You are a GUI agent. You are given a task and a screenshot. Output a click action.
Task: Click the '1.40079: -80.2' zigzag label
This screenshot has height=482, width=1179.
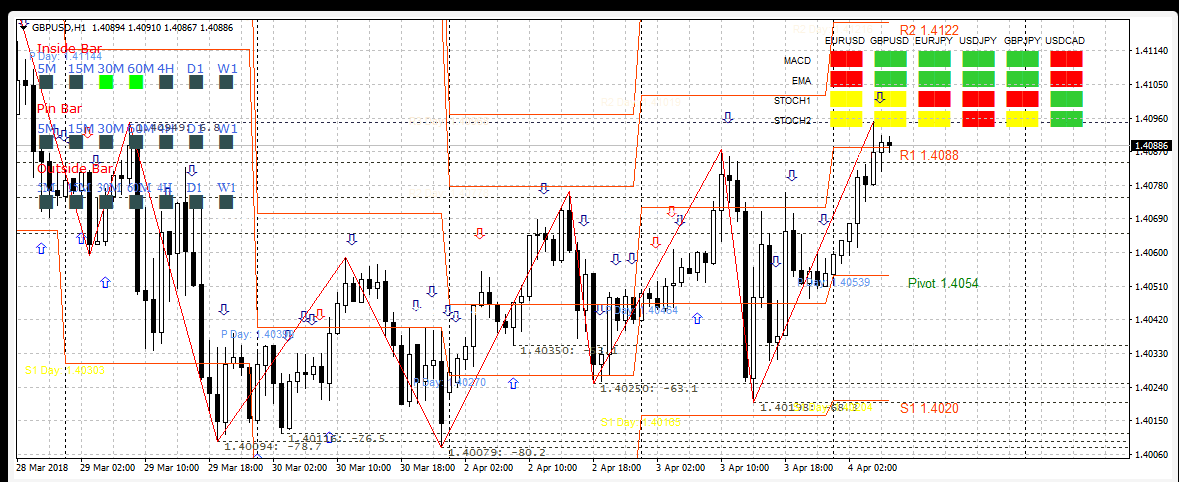496,452
